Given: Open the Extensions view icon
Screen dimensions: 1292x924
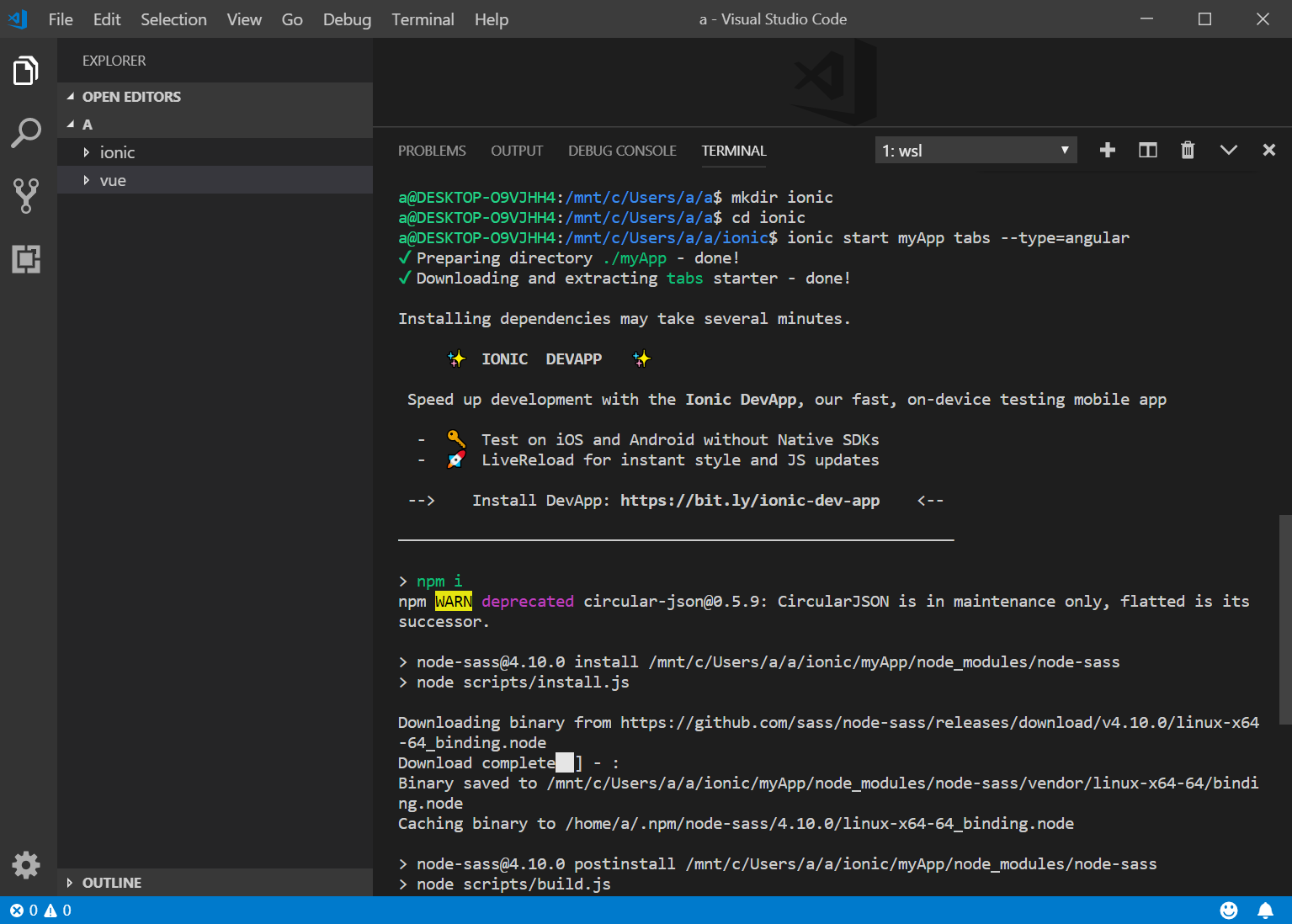Looking at the screenshot, I should click(x=26, y=259).
